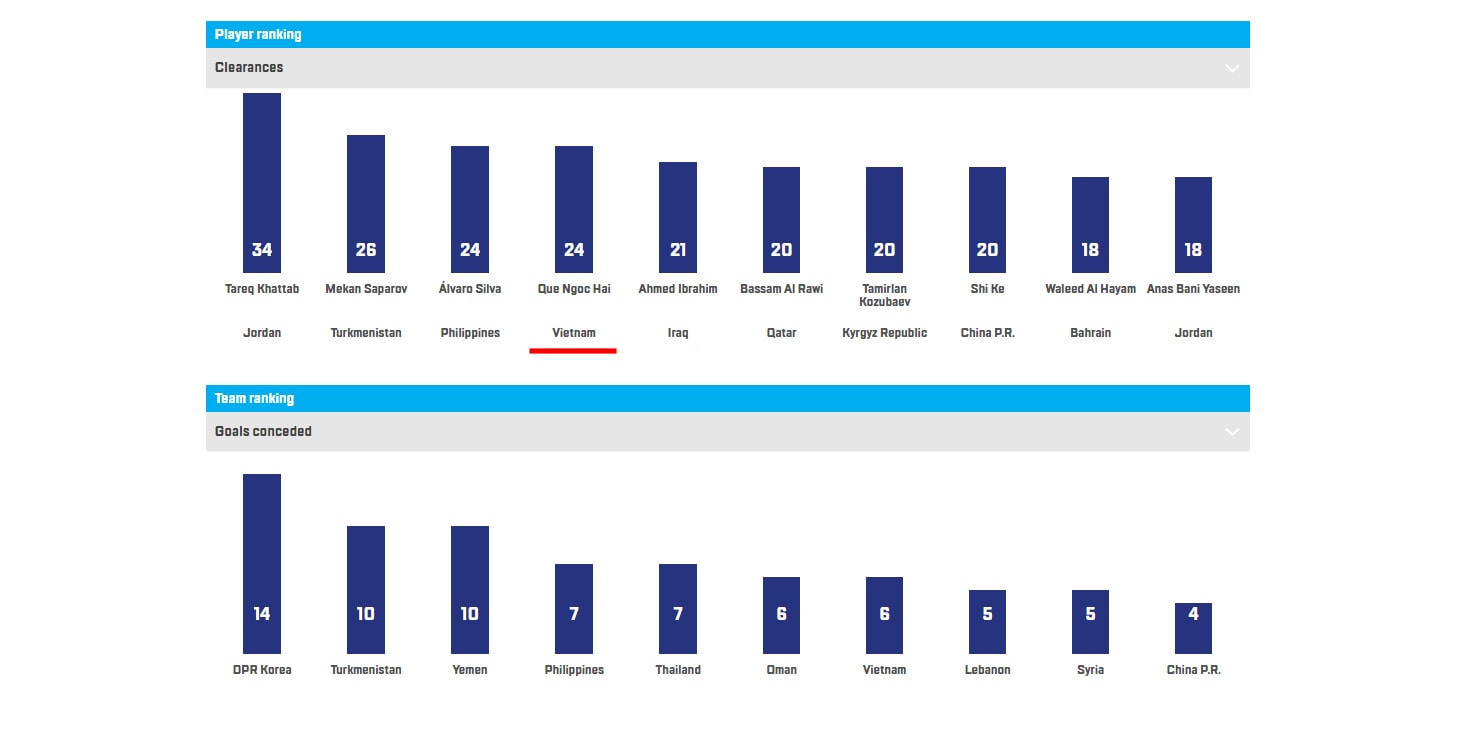Click the name Álvaro Silva
This screenshot has height=732, width=1464.
click(470, 289)
